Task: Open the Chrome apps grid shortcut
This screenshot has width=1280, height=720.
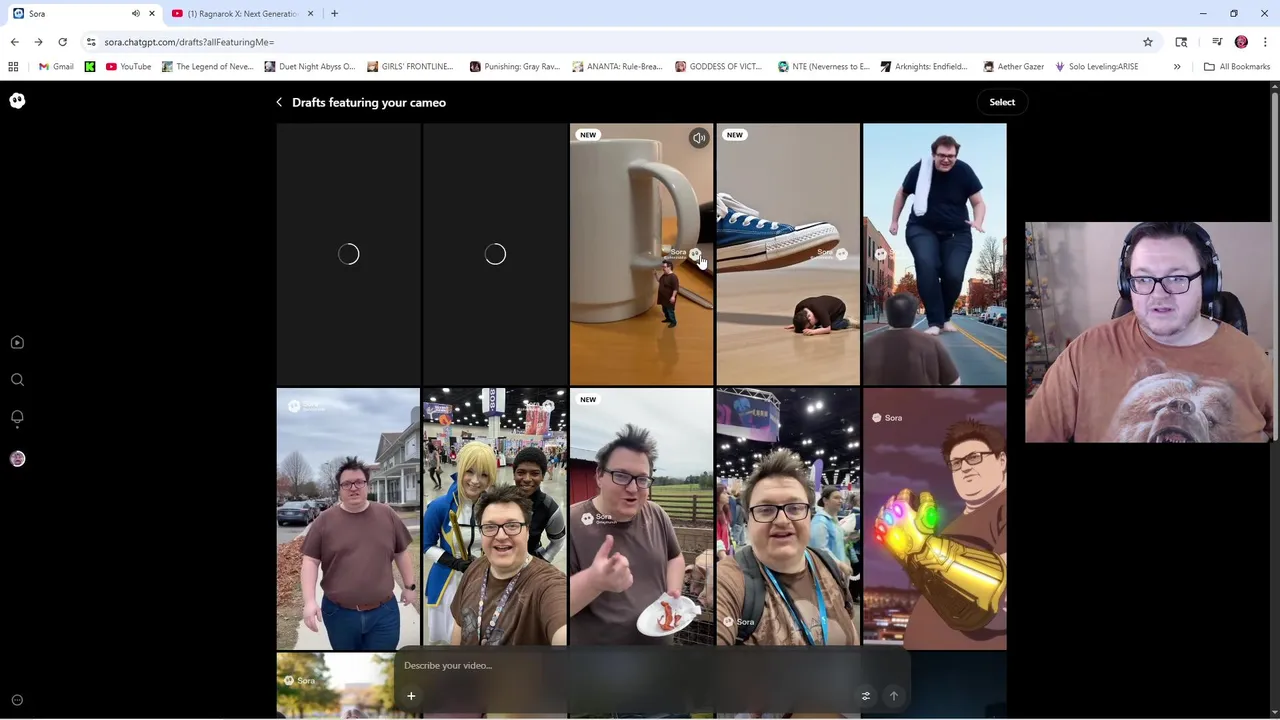Action: pyautogui.click(x=13, y=67)
